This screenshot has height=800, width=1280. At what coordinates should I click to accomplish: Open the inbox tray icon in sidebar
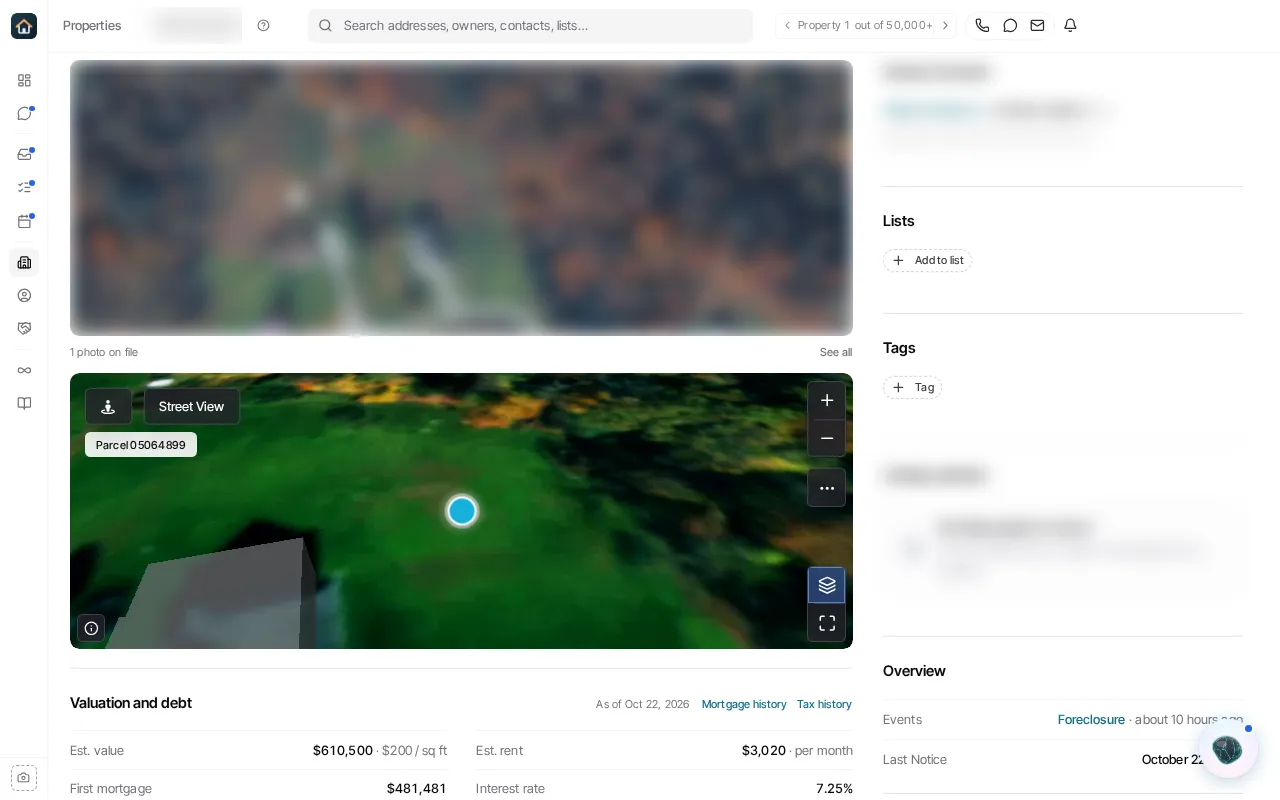pyautogui.click(x=24, y=154)
